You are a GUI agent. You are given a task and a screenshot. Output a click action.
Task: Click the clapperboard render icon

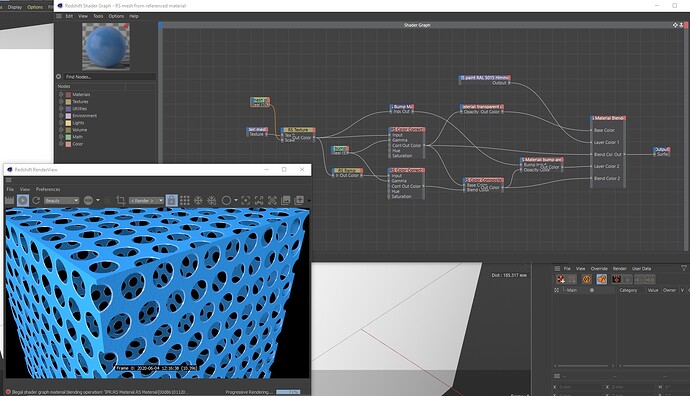9,201
